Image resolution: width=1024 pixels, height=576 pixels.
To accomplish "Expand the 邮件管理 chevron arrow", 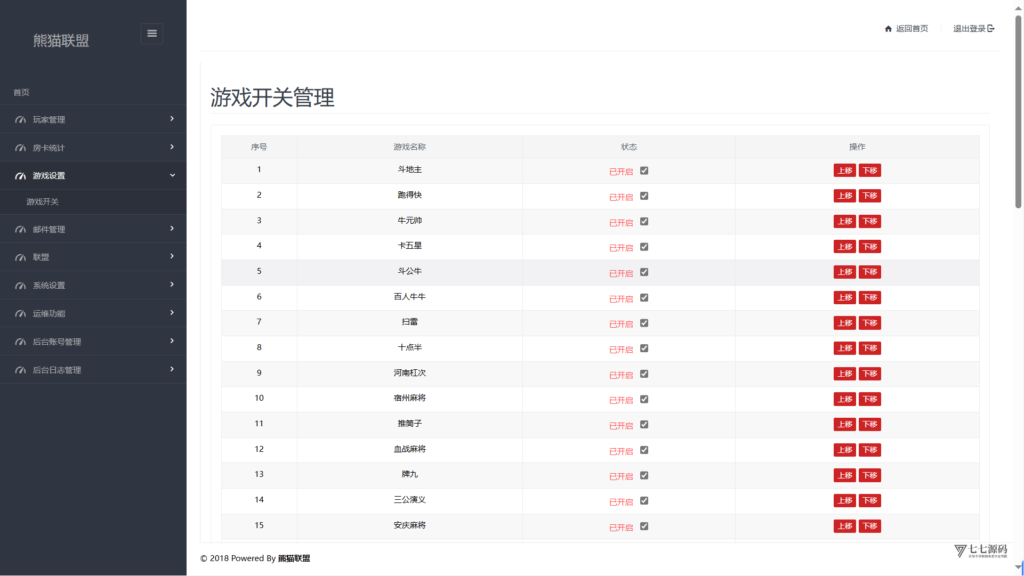I will coord(172,229).
